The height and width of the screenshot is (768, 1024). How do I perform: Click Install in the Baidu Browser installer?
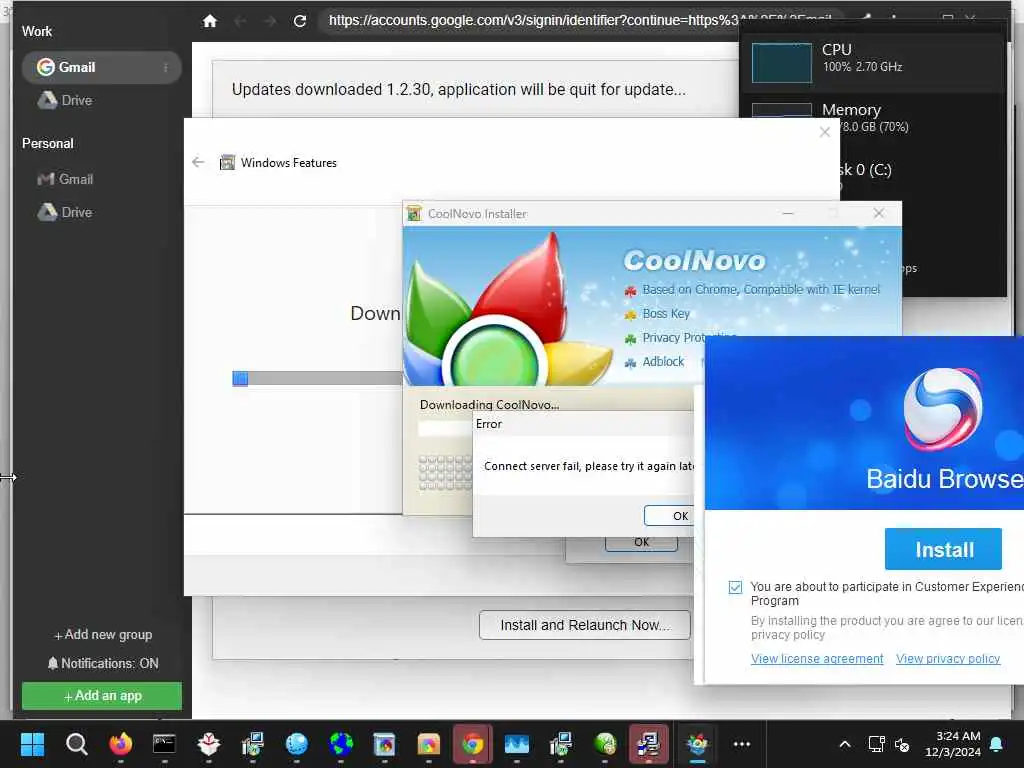[943, 549]
